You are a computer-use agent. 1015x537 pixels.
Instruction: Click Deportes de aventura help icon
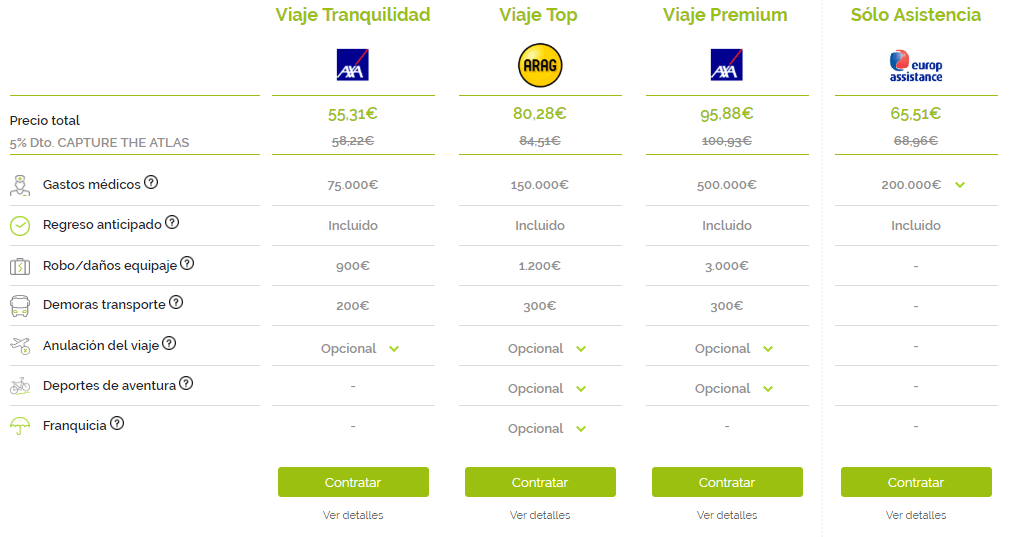tap(186, 384)
